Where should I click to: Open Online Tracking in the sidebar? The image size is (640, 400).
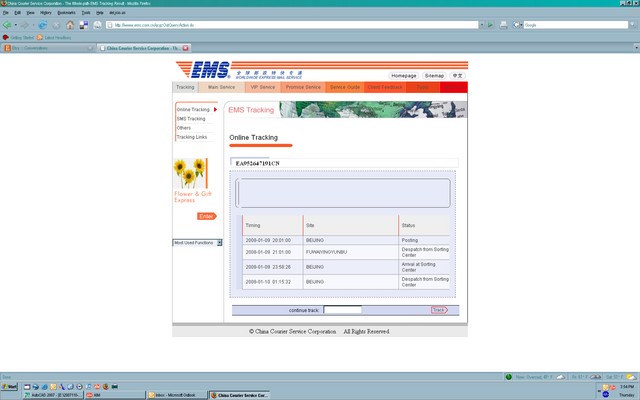click(193, 110)
